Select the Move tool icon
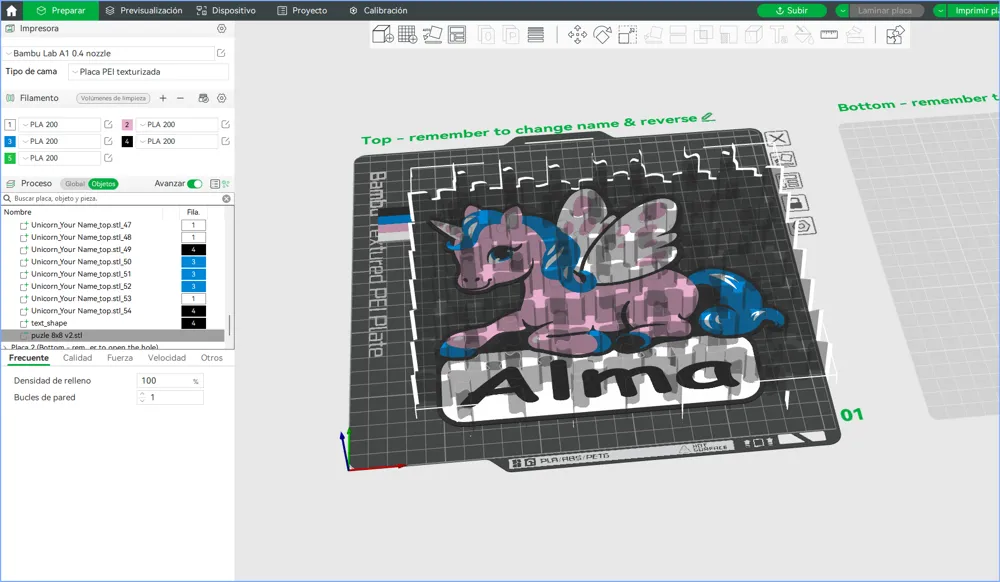Viewport: 1000px width, 582px height. 577,34
